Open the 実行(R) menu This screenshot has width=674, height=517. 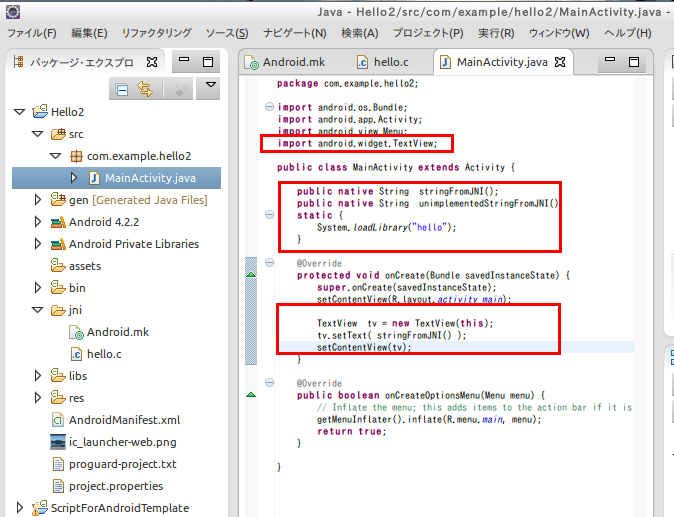(496, 33)
